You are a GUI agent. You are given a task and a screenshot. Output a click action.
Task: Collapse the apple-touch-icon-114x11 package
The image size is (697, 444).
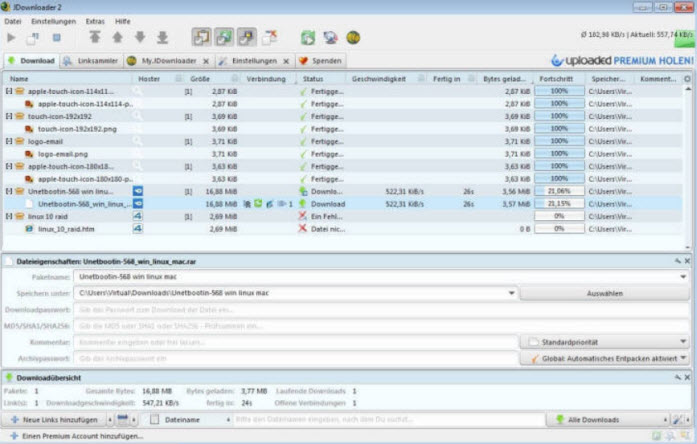click(9, 91)
